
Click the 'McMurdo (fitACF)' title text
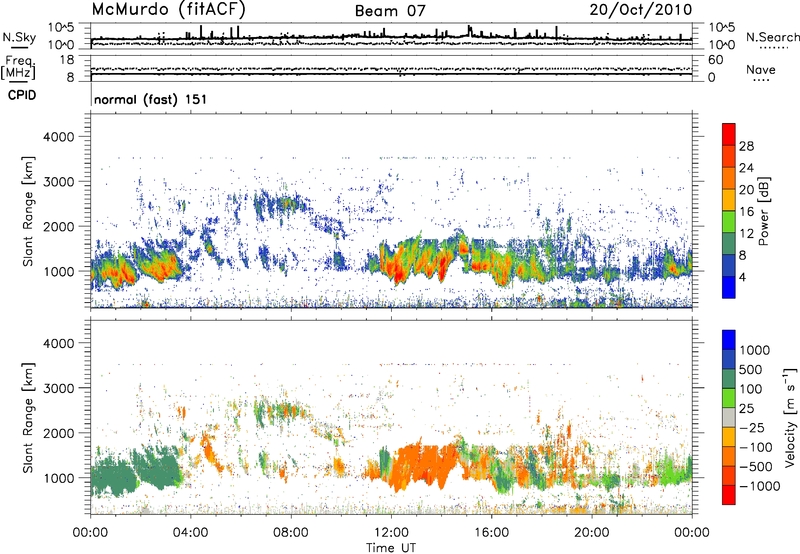point(168,10)
